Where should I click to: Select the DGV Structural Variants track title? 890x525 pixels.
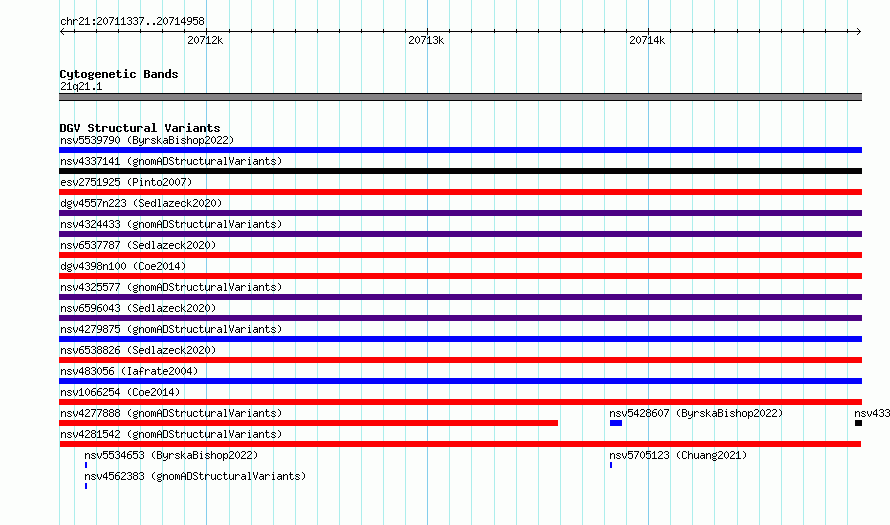pyautogui.click(x=140, y=128)
